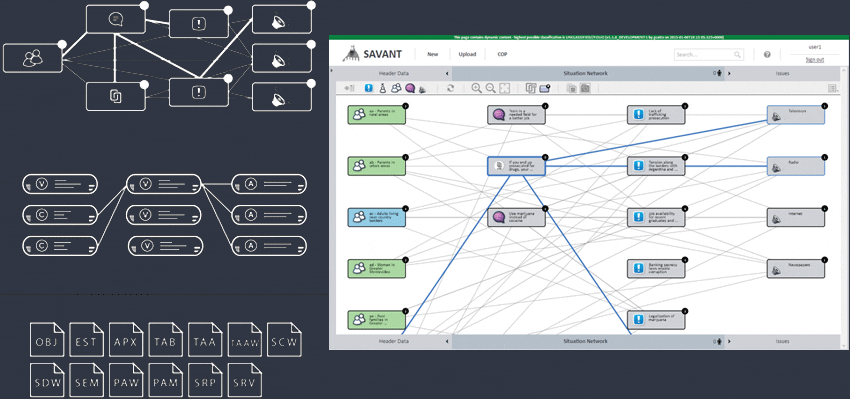Select 'Lack of trafficking prosecution' node
This screenshot has width=850, height=399.
[x=656, y=115]
